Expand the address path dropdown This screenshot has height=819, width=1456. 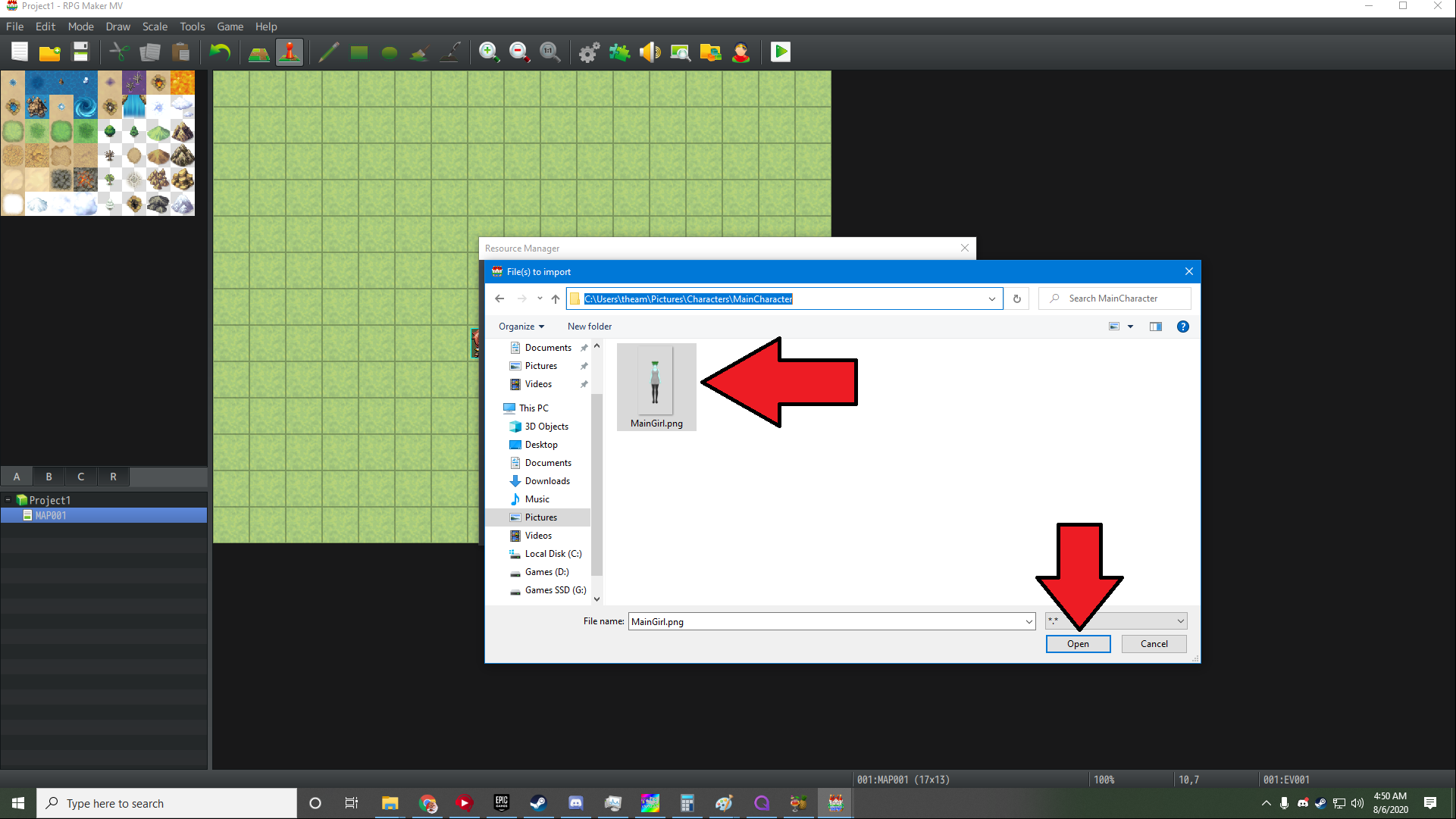pos(991,299)
